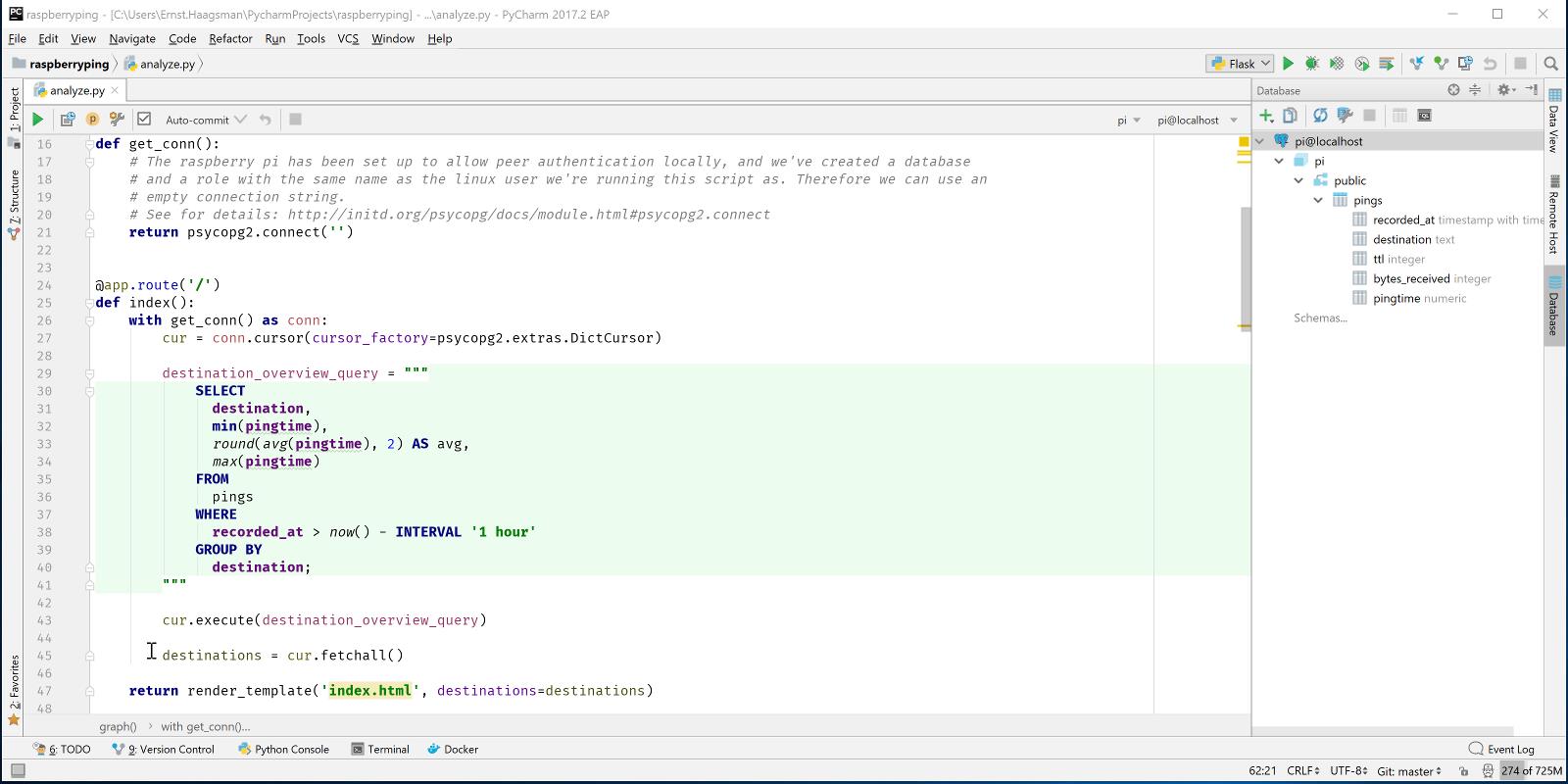Open the SQL console icon

pyautogui.click(x=1424, y=116)
